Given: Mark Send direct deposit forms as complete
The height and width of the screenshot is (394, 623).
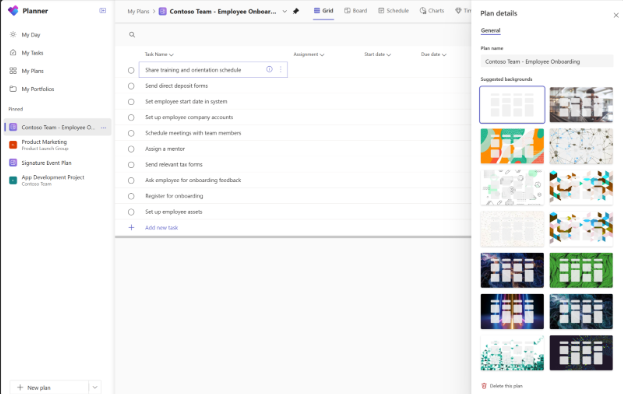Looking at the screenshot, I should (x=131, y=86).
